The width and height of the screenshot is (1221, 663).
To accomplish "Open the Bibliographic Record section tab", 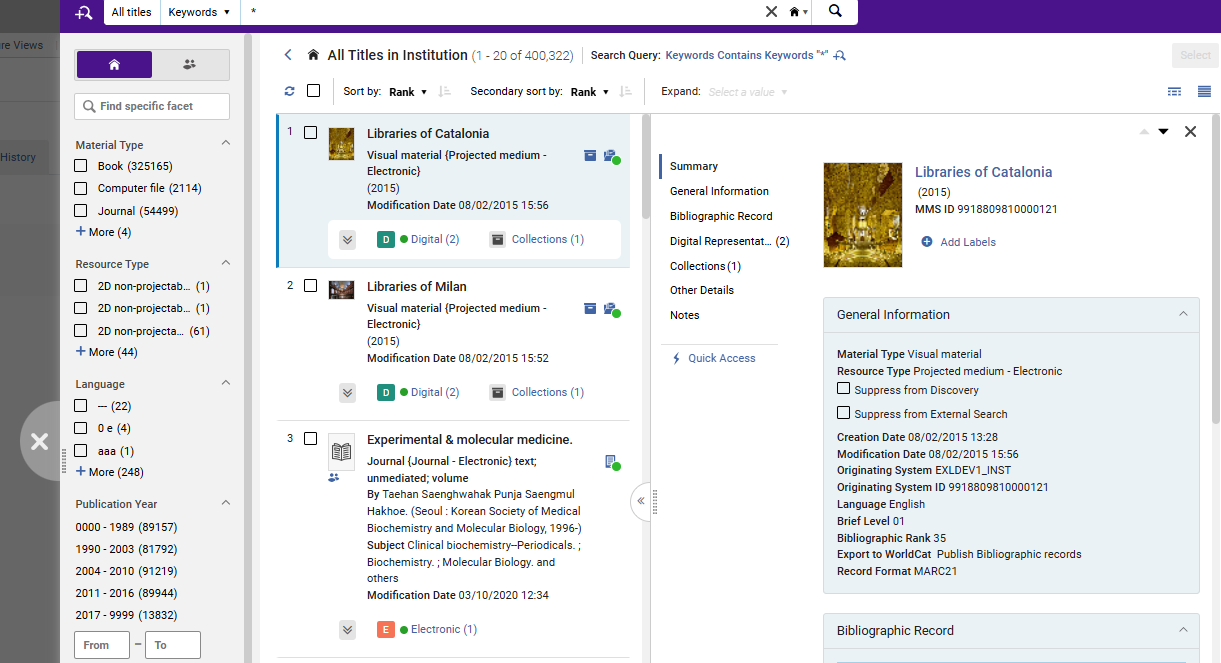I will 721,216.
